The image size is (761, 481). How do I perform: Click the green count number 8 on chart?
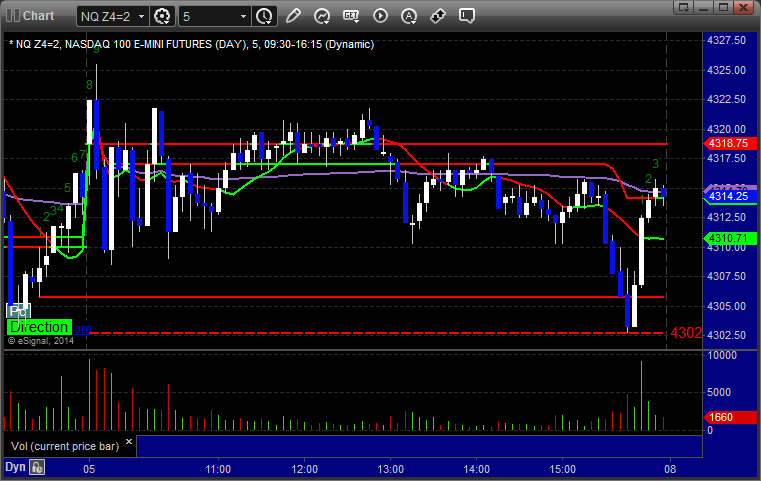coord(89,85)
